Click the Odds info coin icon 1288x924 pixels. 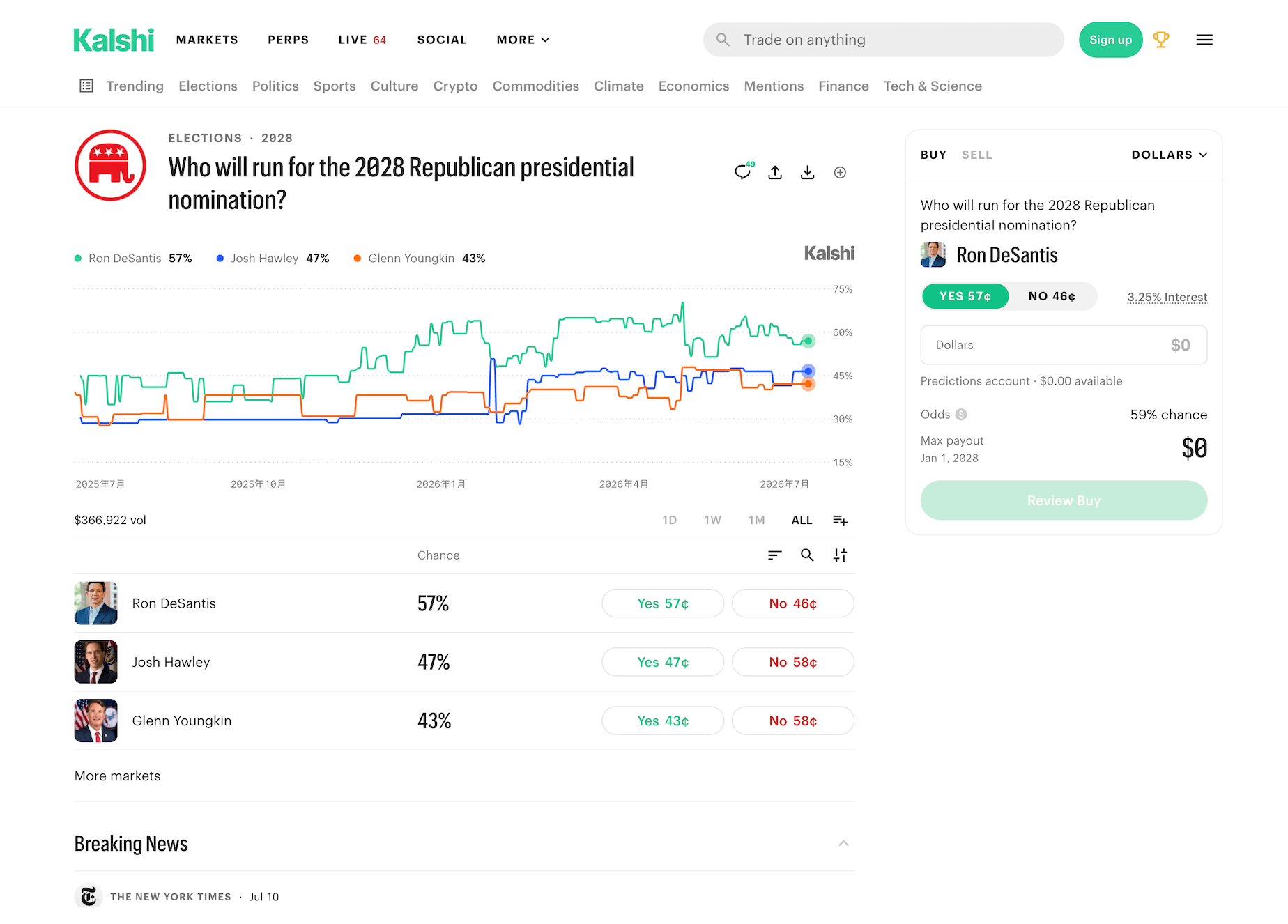(961, 415)
